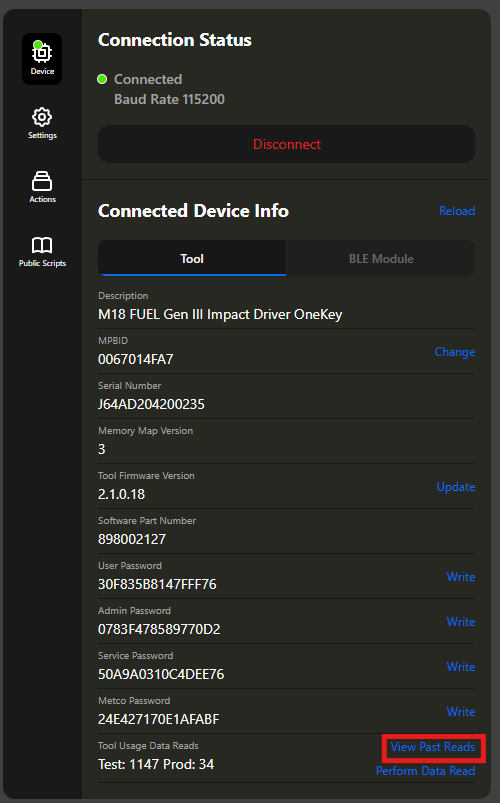Viewport: 500px width, 803px height.
Task: Select user password 30F835B8147FFF76
Action: pyautogui.click(x=157, y=584)
